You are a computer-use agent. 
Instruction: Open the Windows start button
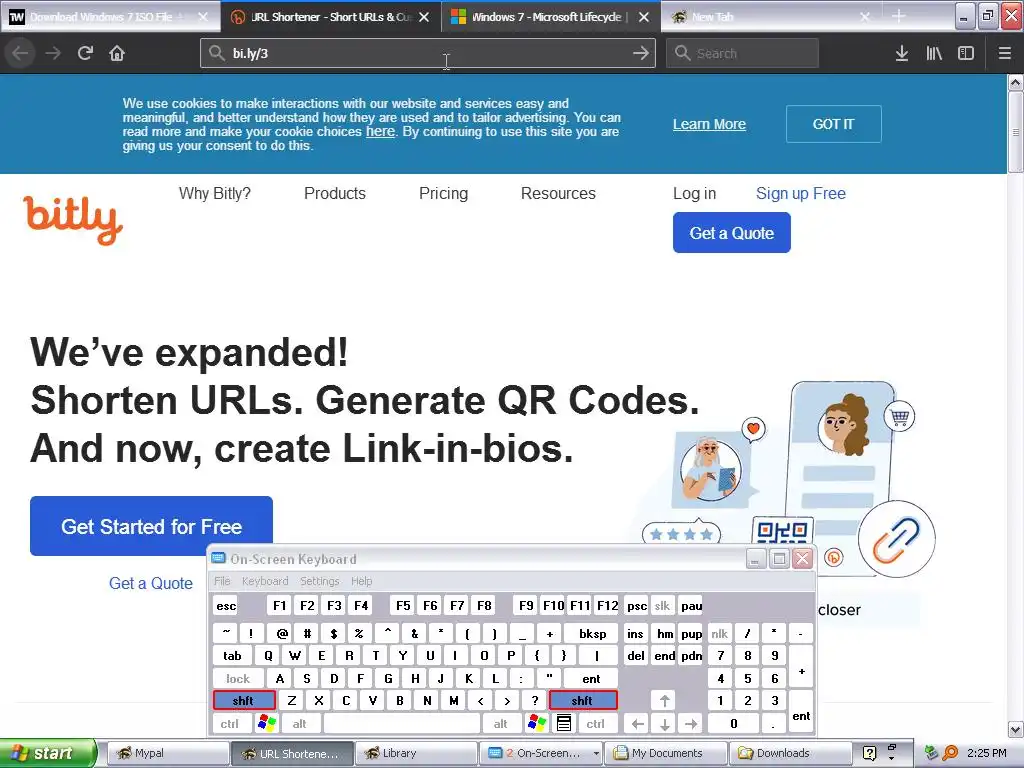point(48,753)
